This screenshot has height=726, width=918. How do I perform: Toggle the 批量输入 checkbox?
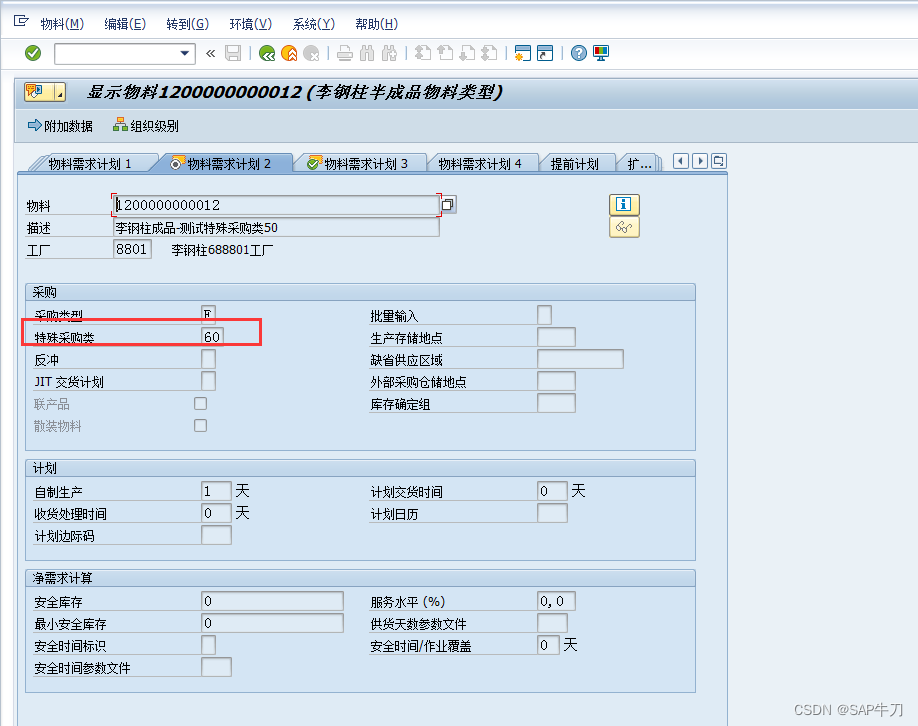(x=544, y=315)
